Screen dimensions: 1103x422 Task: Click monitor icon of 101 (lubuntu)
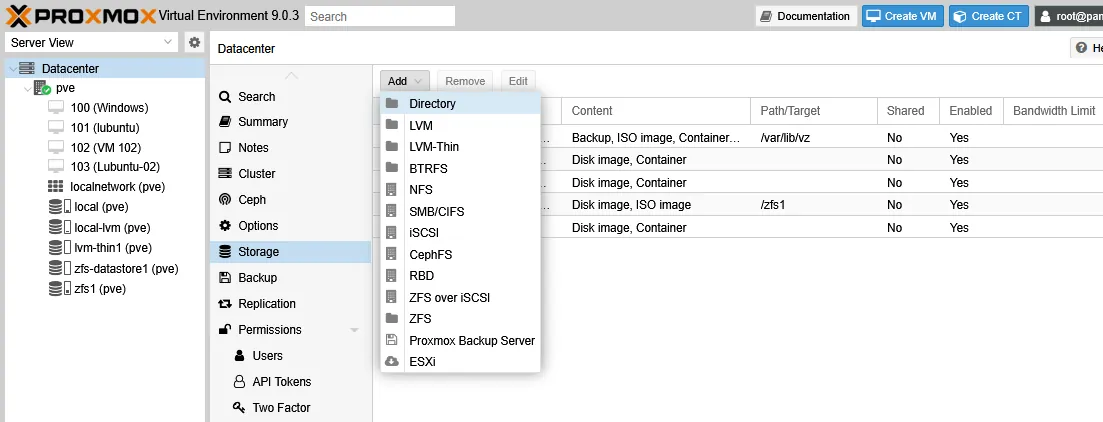pyautogui.click(x=56, y=127)
